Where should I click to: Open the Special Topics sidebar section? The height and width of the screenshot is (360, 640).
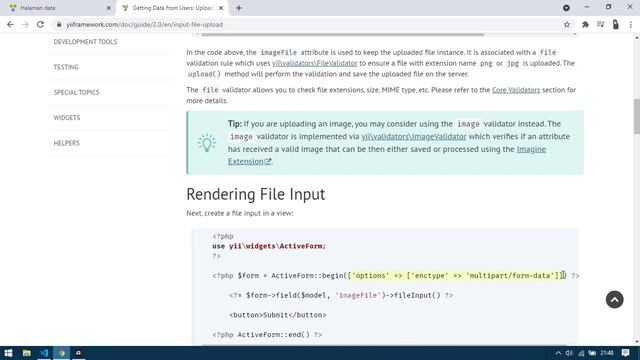[x=76, y=92]
